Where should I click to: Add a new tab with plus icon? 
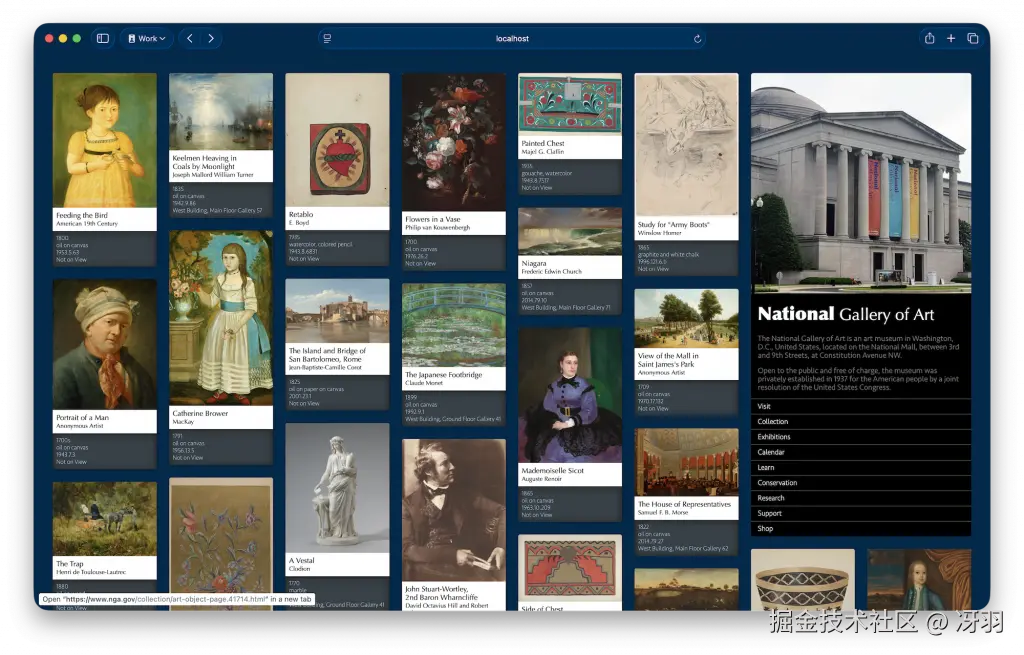pos(951,39)
